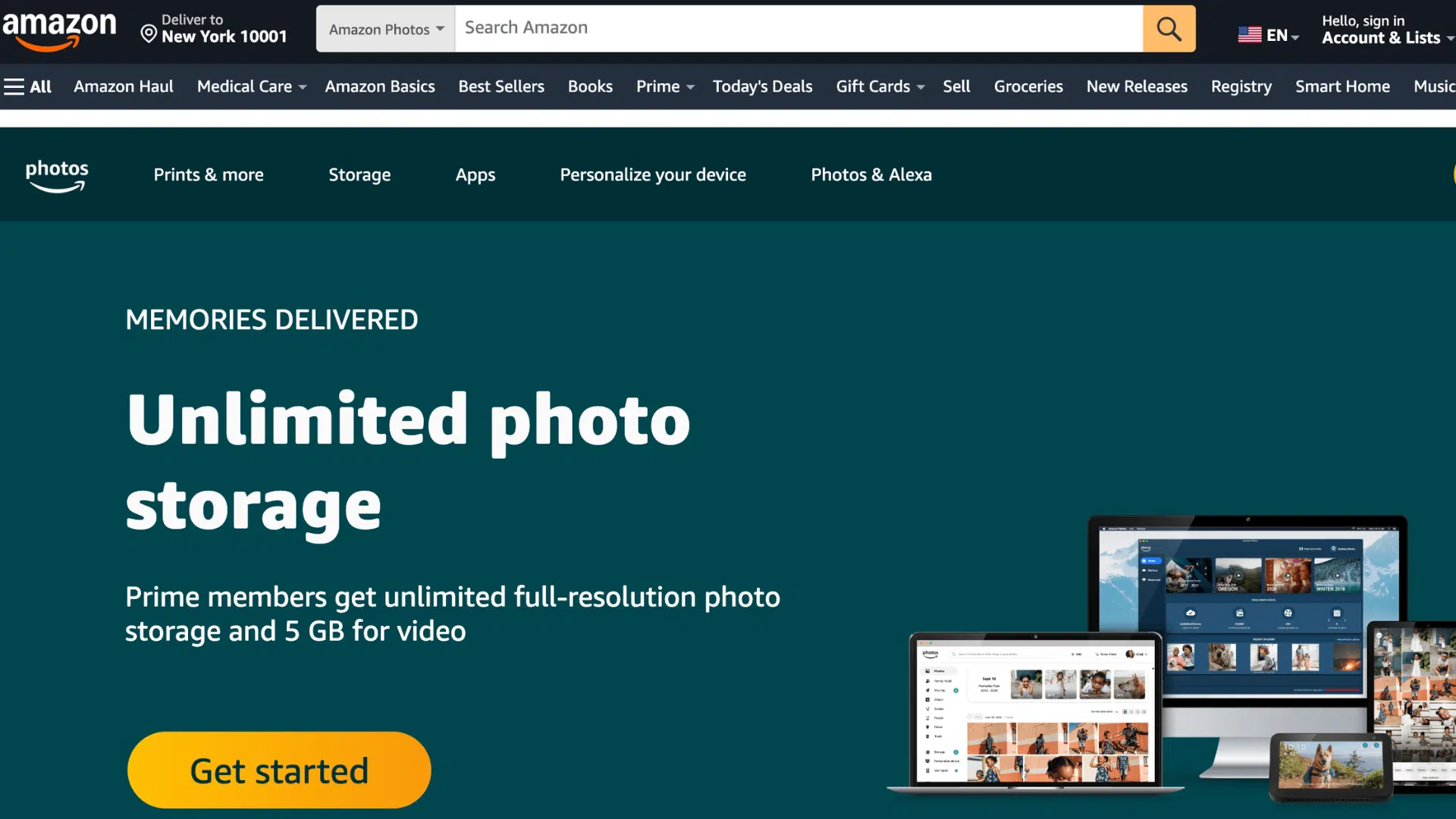The image size is (1456, 819).
Task: Go to Books
Action: [x=590, y=86]
